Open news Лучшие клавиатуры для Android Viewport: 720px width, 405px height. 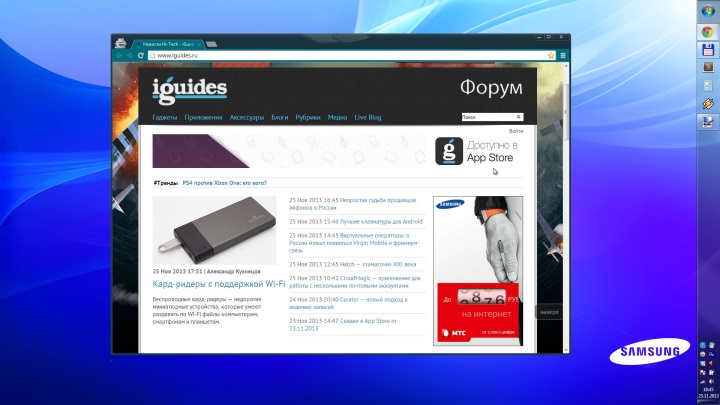point(381,222)
